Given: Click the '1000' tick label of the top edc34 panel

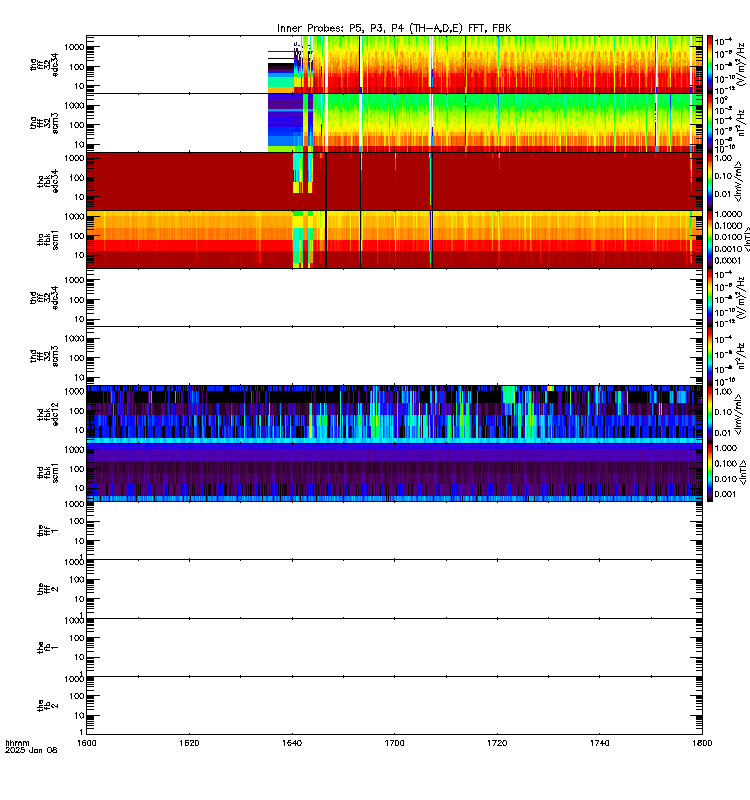Looking at the screenshot, I should pos(74,47).
